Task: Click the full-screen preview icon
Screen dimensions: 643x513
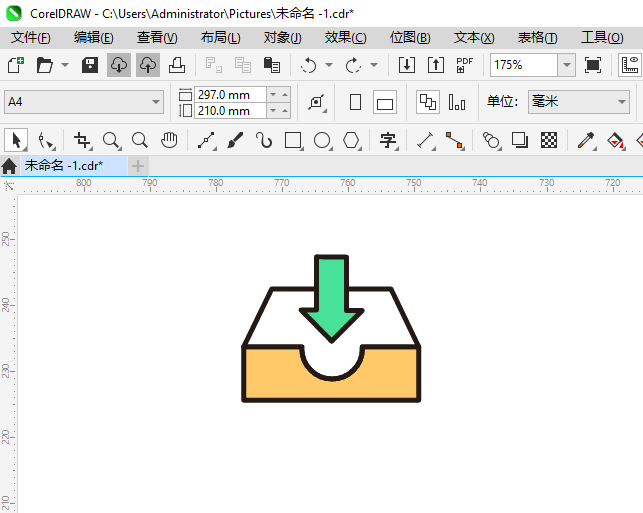Action: [x=593, y=65]
